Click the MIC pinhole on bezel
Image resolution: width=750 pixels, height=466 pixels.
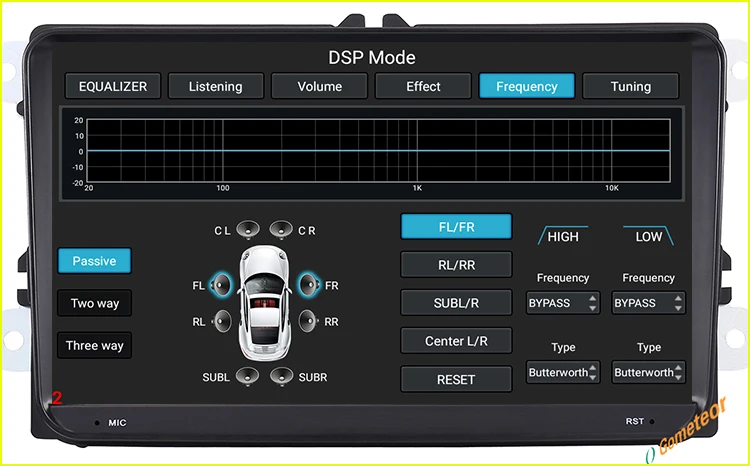pos(97,423)
